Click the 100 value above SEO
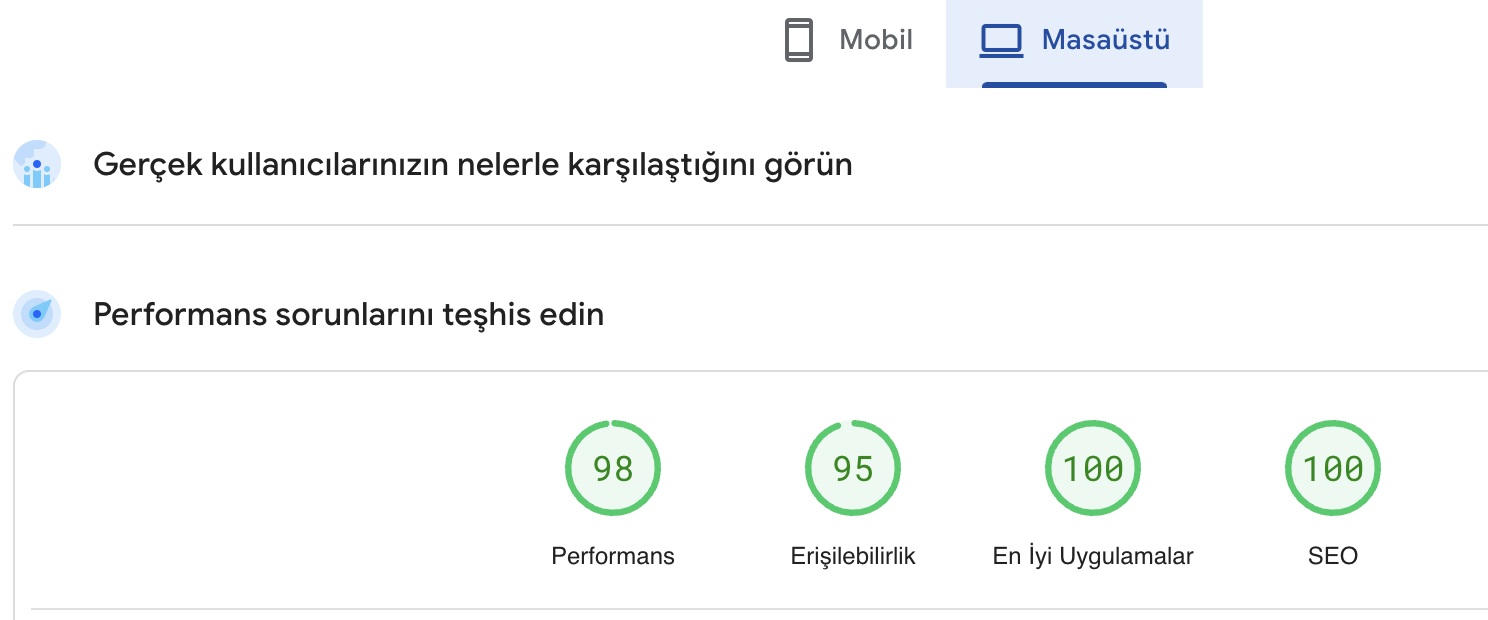 click(x=1333, y=468)
